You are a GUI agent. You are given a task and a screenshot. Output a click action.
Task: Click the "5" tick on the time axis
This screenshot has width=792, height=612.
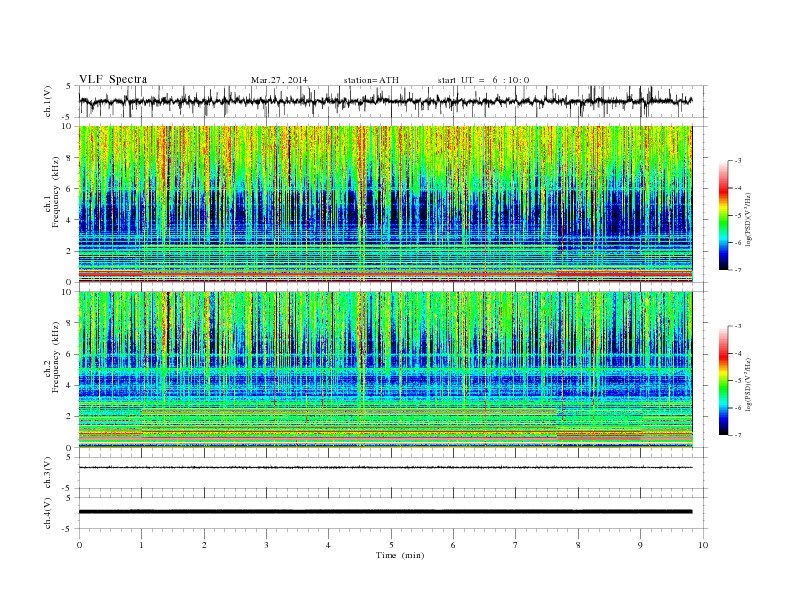click(x=391, y=545)
